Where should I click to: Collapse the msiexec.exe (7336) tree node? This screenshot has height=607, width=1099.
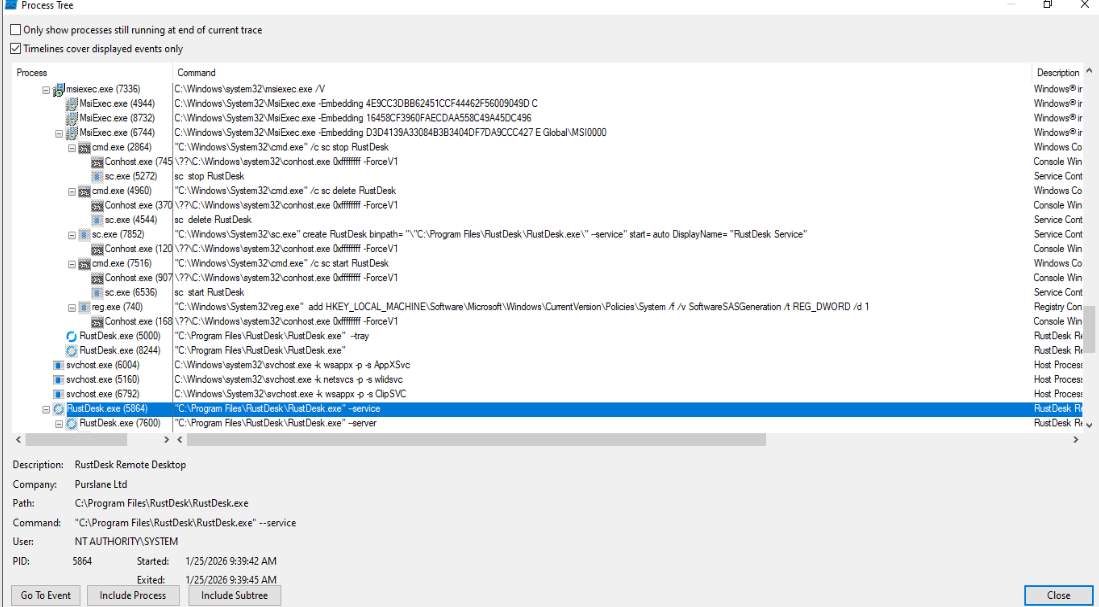46,89
